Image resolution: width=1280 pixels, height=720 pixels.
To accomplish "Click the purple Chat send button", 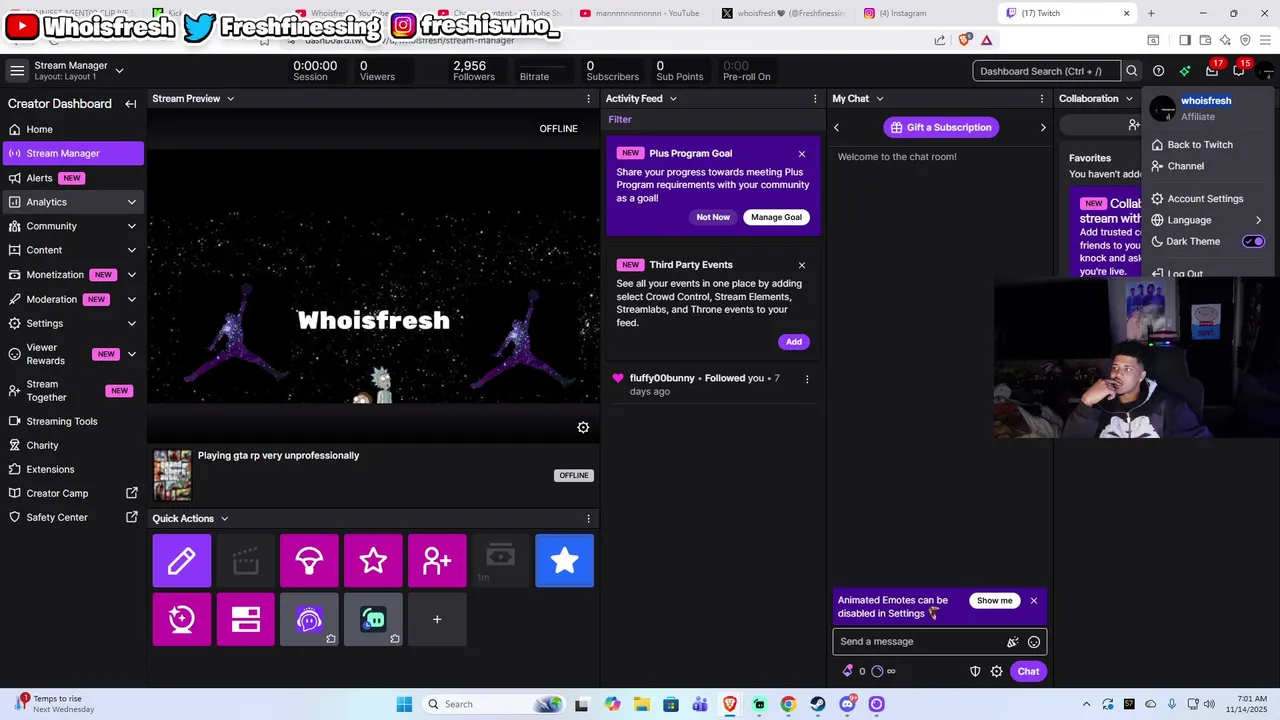I will 1028,671.
